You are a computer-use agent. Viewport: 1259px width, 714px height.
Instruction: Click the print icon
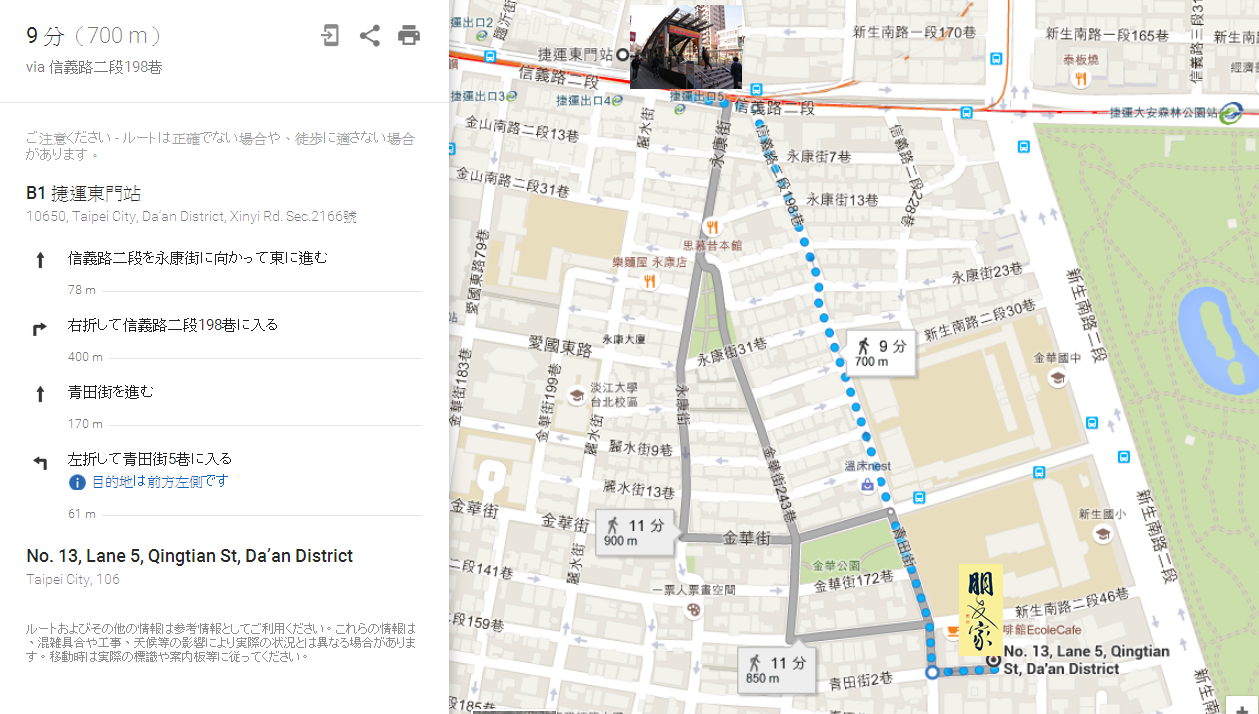tap(409, 36)
